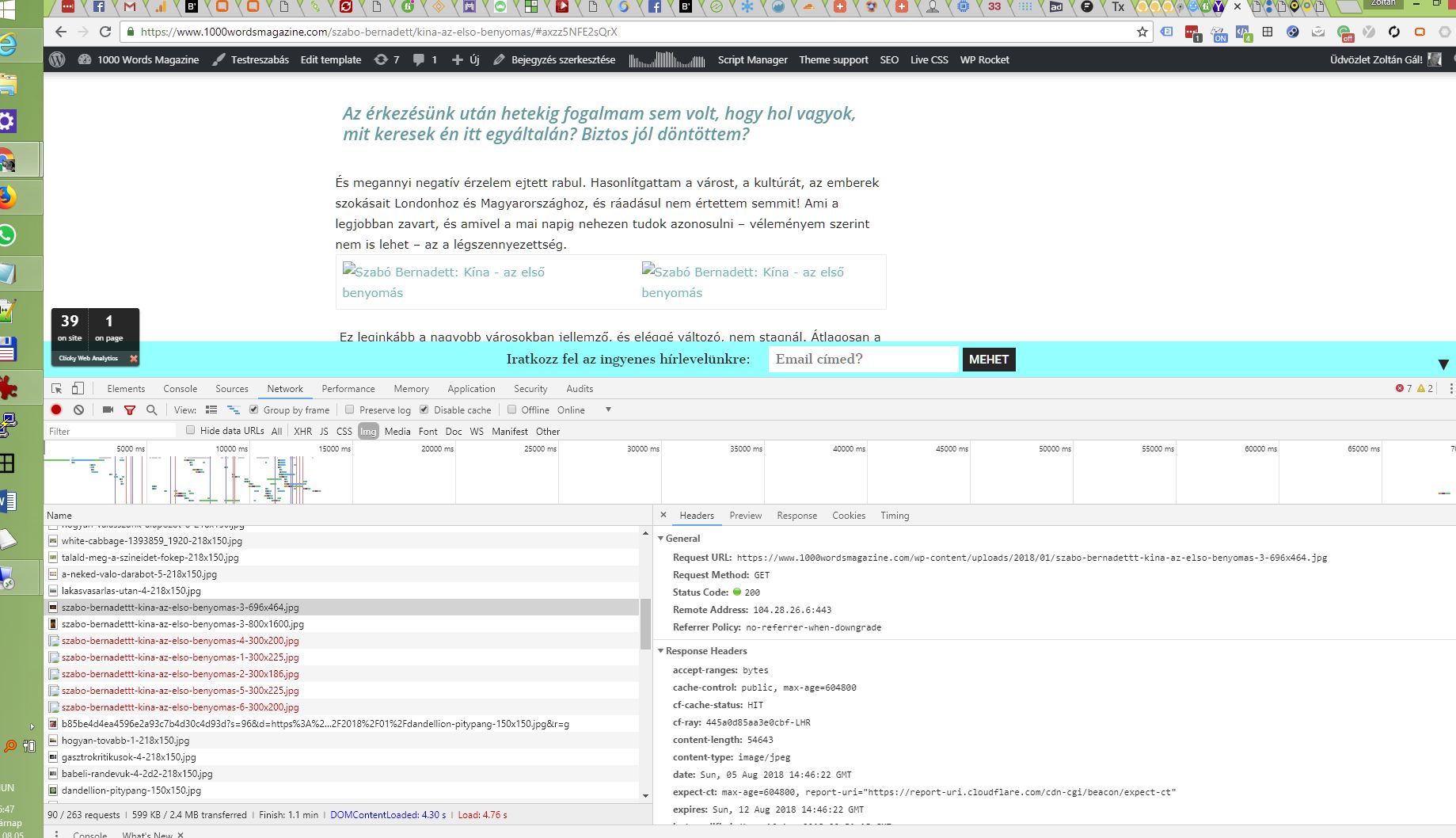Switch to the Sources panel tab
This screenshot has width=1456, height=838.
coord(232,388)
